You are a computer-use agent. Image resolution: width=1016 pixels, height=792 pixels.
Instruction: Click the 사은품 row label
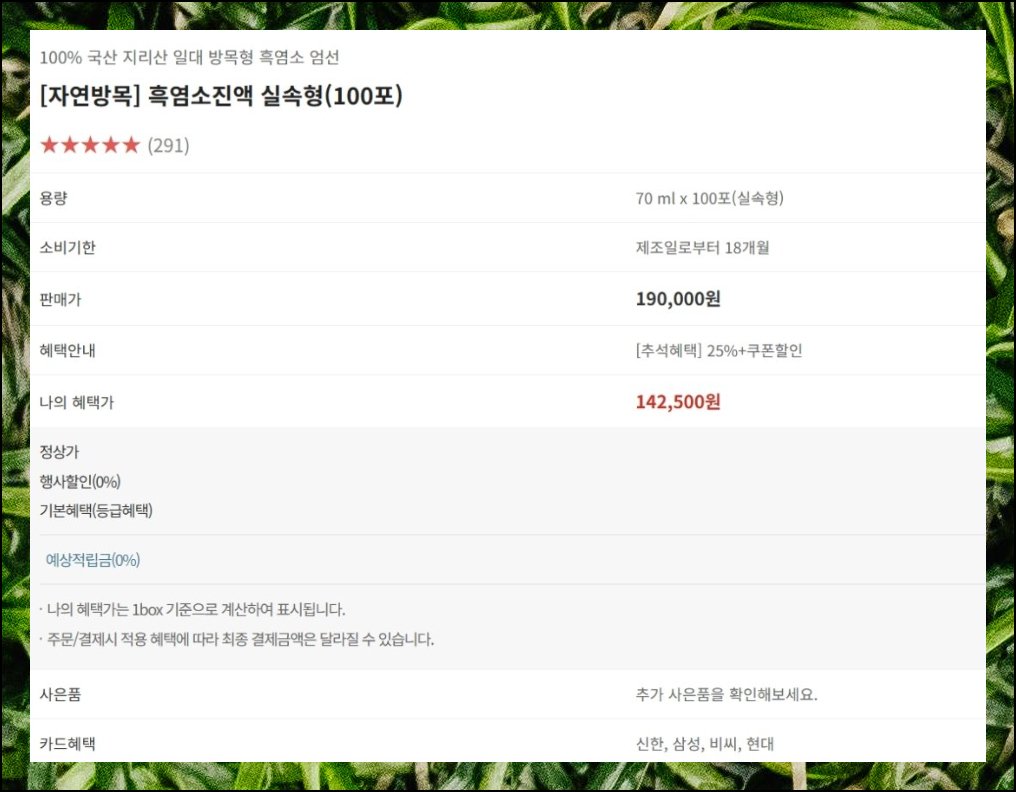click(x=60, y=695)
